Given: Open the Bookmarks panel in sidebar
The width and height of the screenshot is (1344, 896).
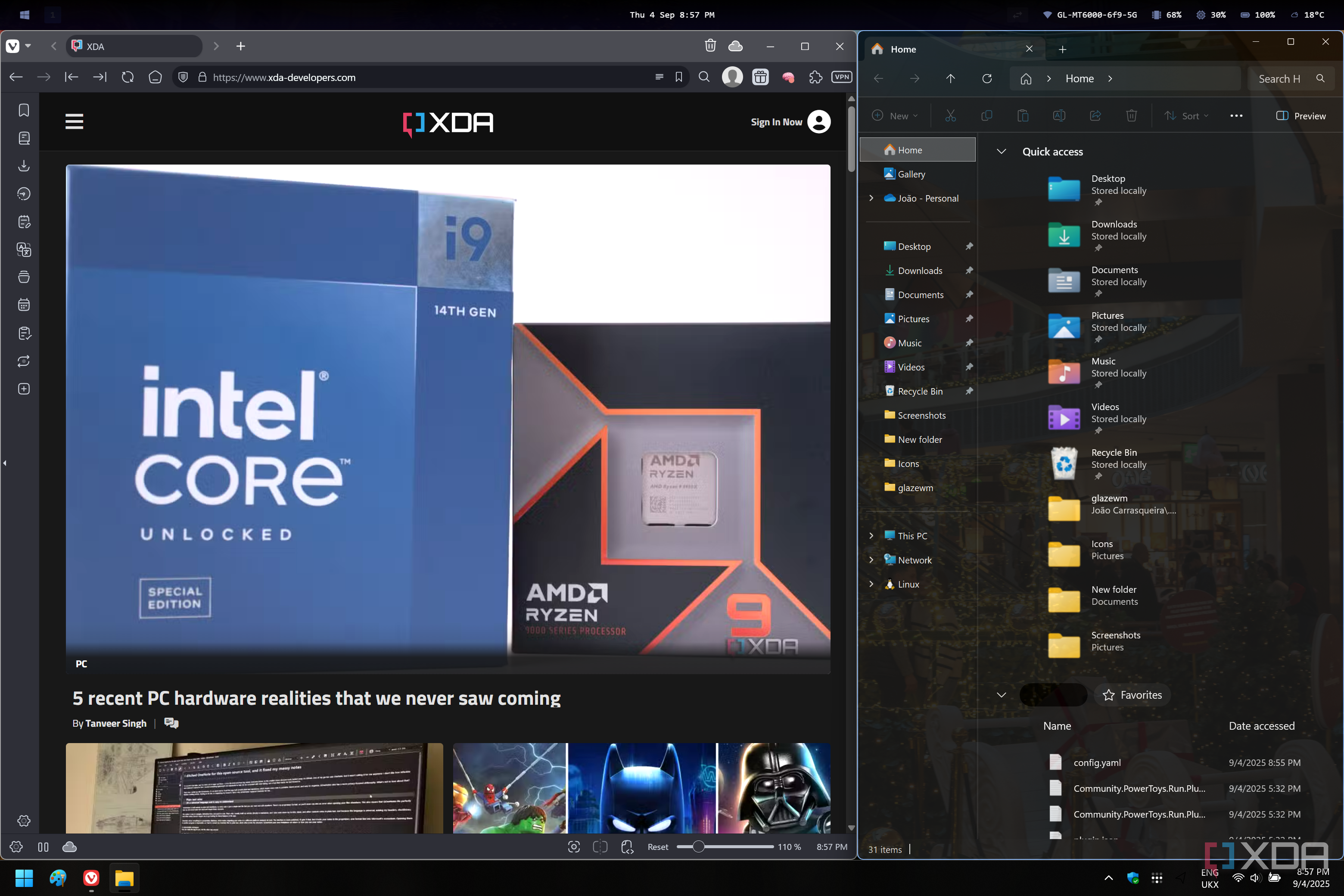Looking at the screenshot, I should 23,110.
